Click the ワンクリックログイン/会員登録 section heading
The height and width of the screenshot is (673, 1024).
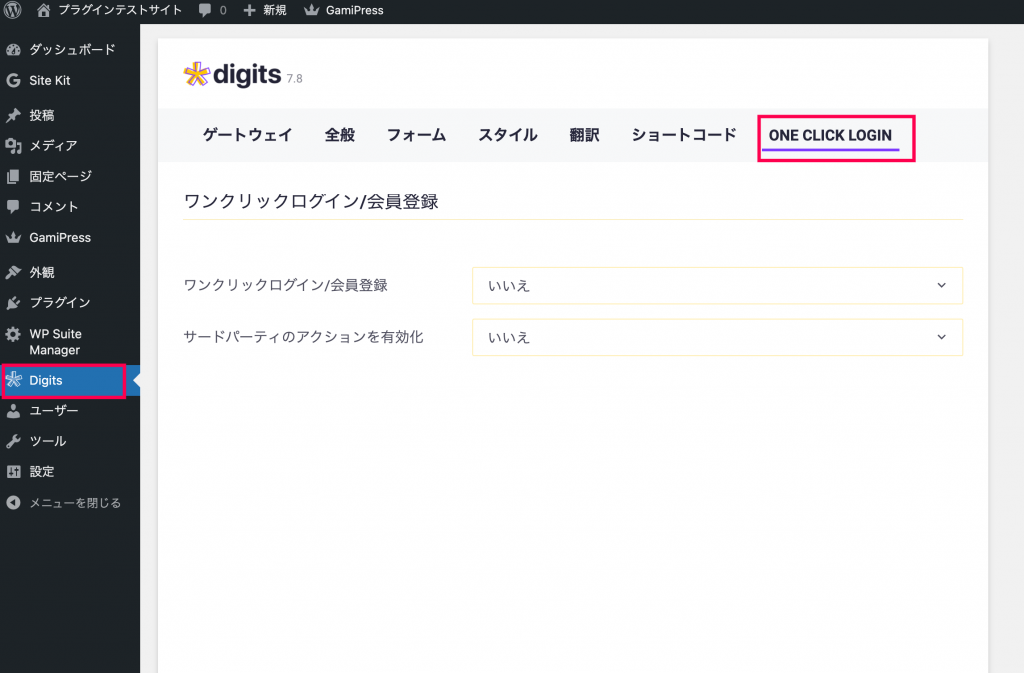(x=311, y=201)
